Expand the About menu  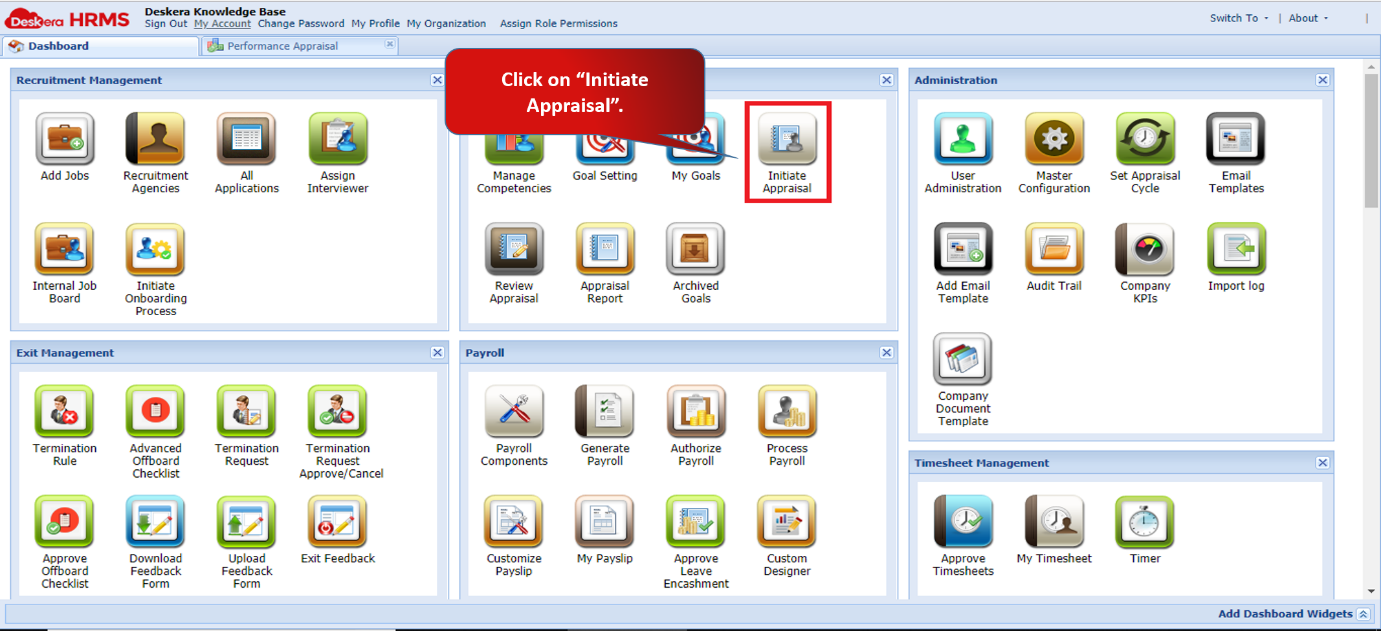click(1307, 17)
